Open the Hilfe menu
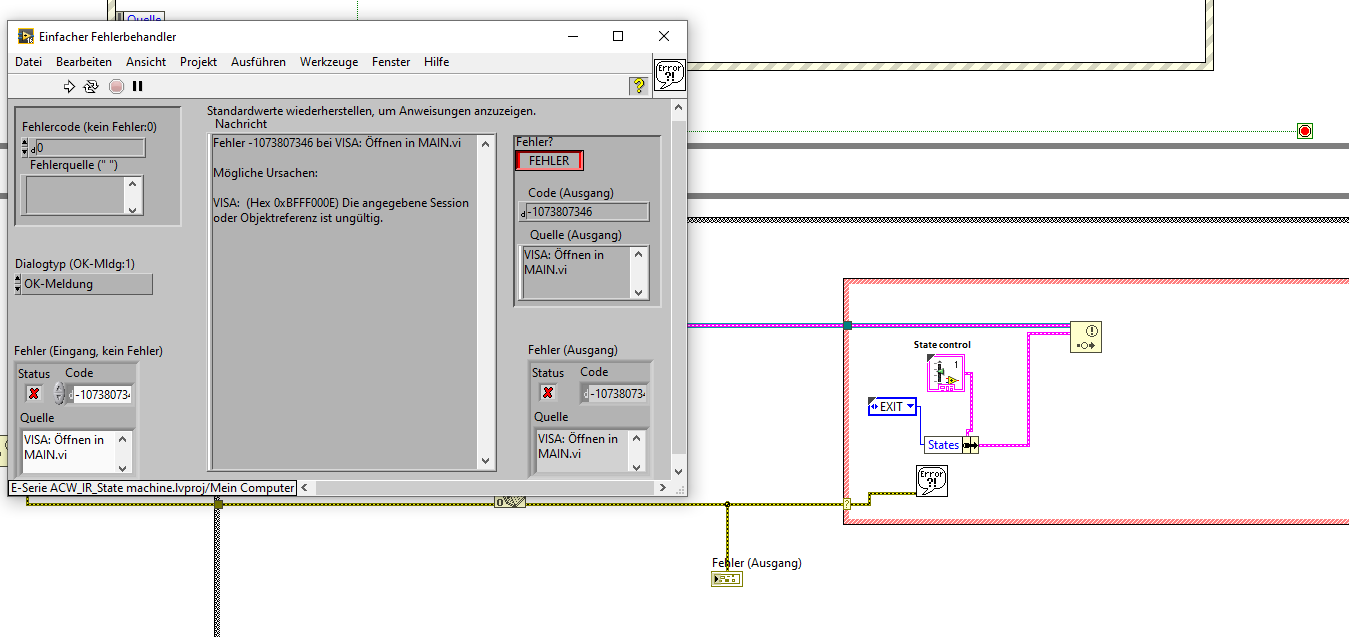The width and height of the screenshot is (1349, 637). 437,62
